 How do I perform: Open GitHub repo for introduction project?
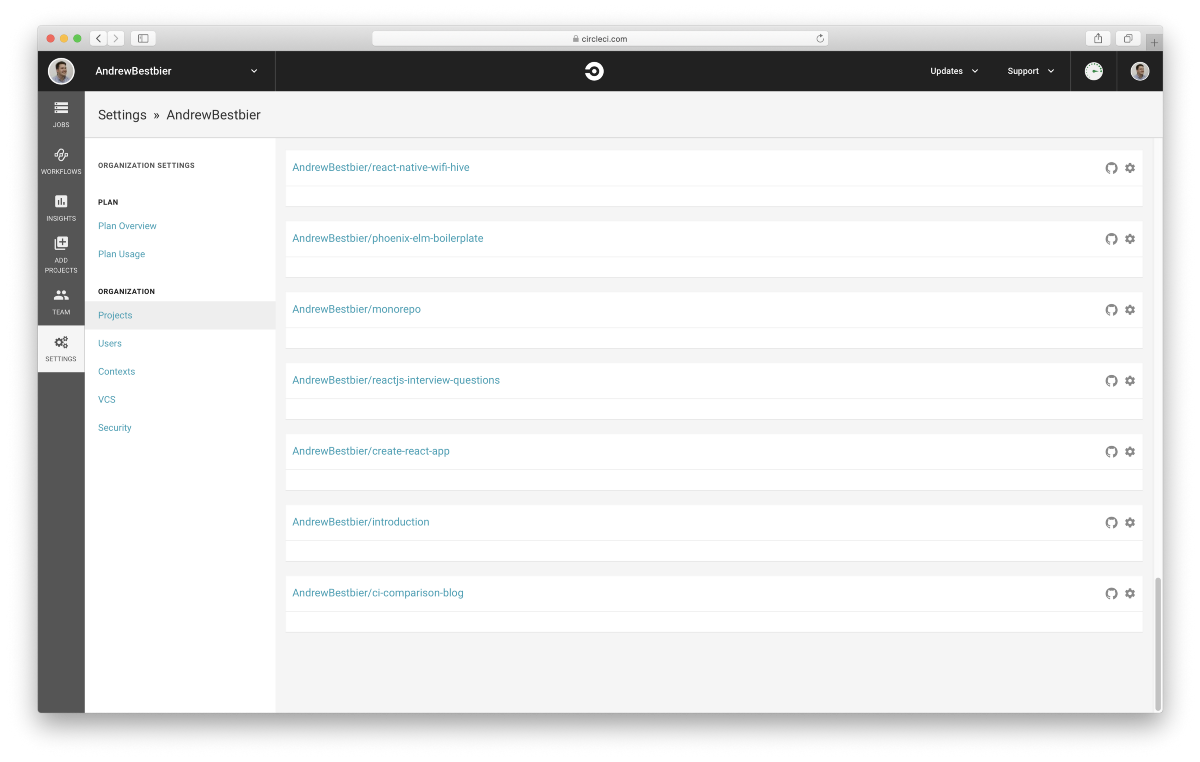pos(1111,523)
